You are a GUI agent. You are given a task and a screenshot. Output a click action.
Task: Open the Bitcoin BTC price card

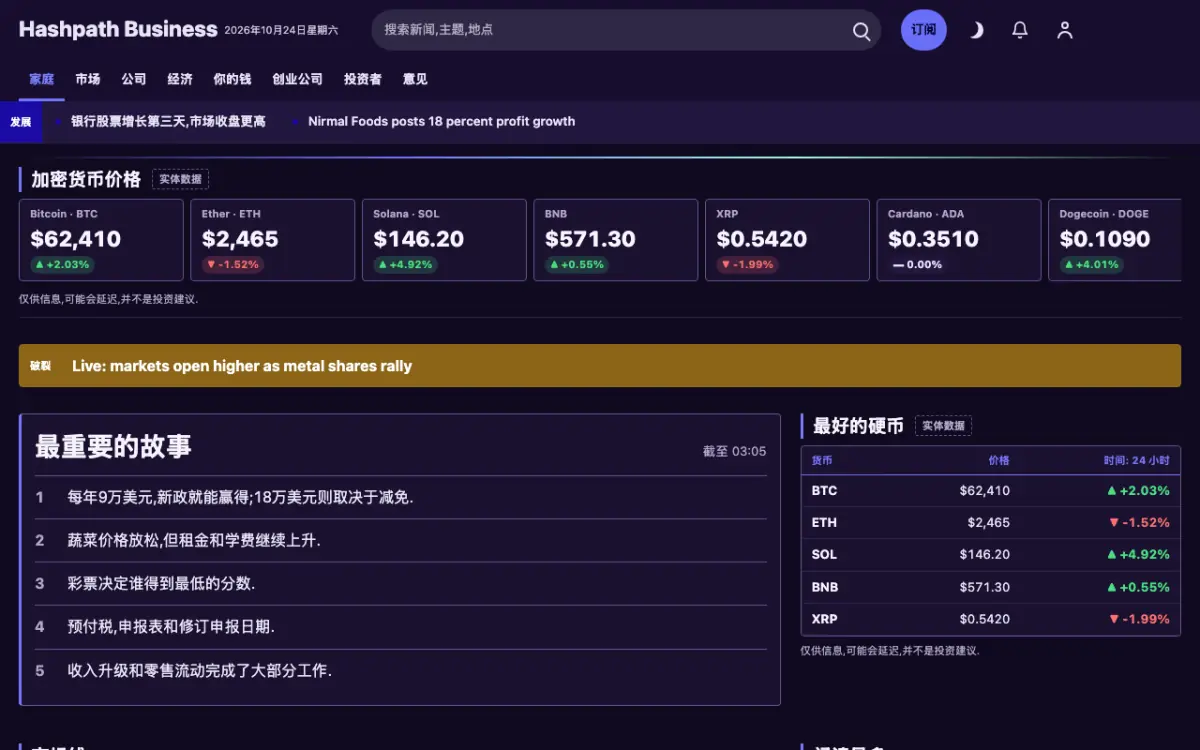click(101, 240)
